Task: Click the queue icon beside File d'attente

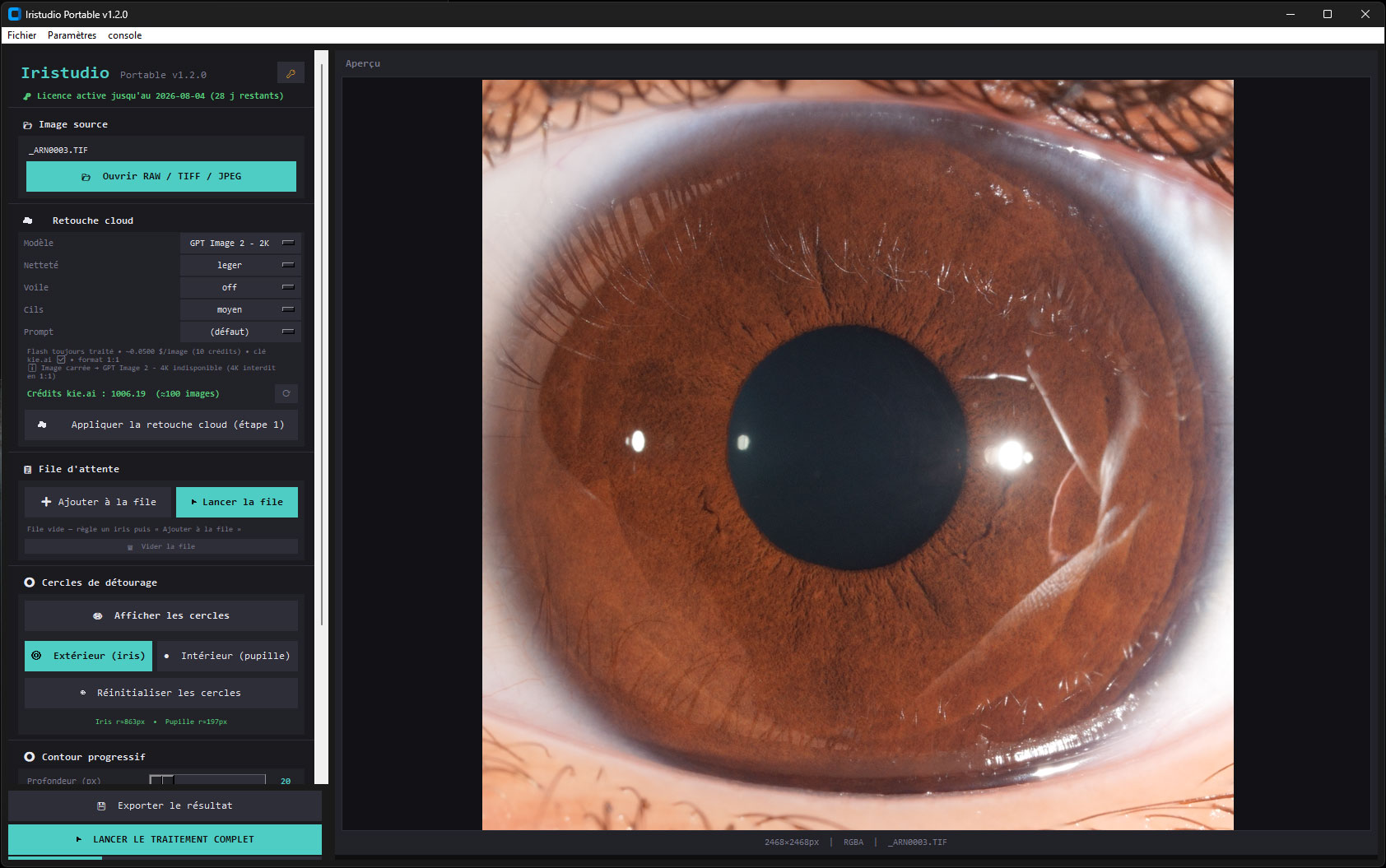Action: click(x=28, y=469)
